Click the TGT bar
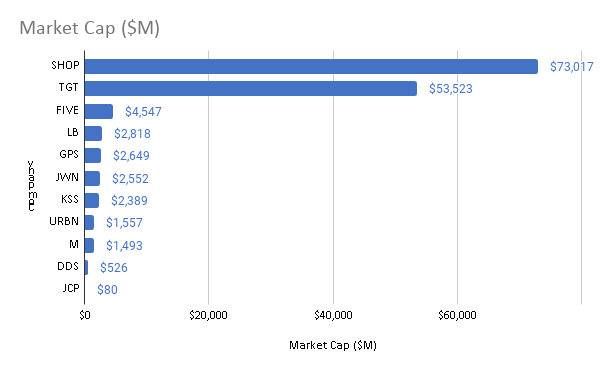600x371 pixels. tap(251, 88)
